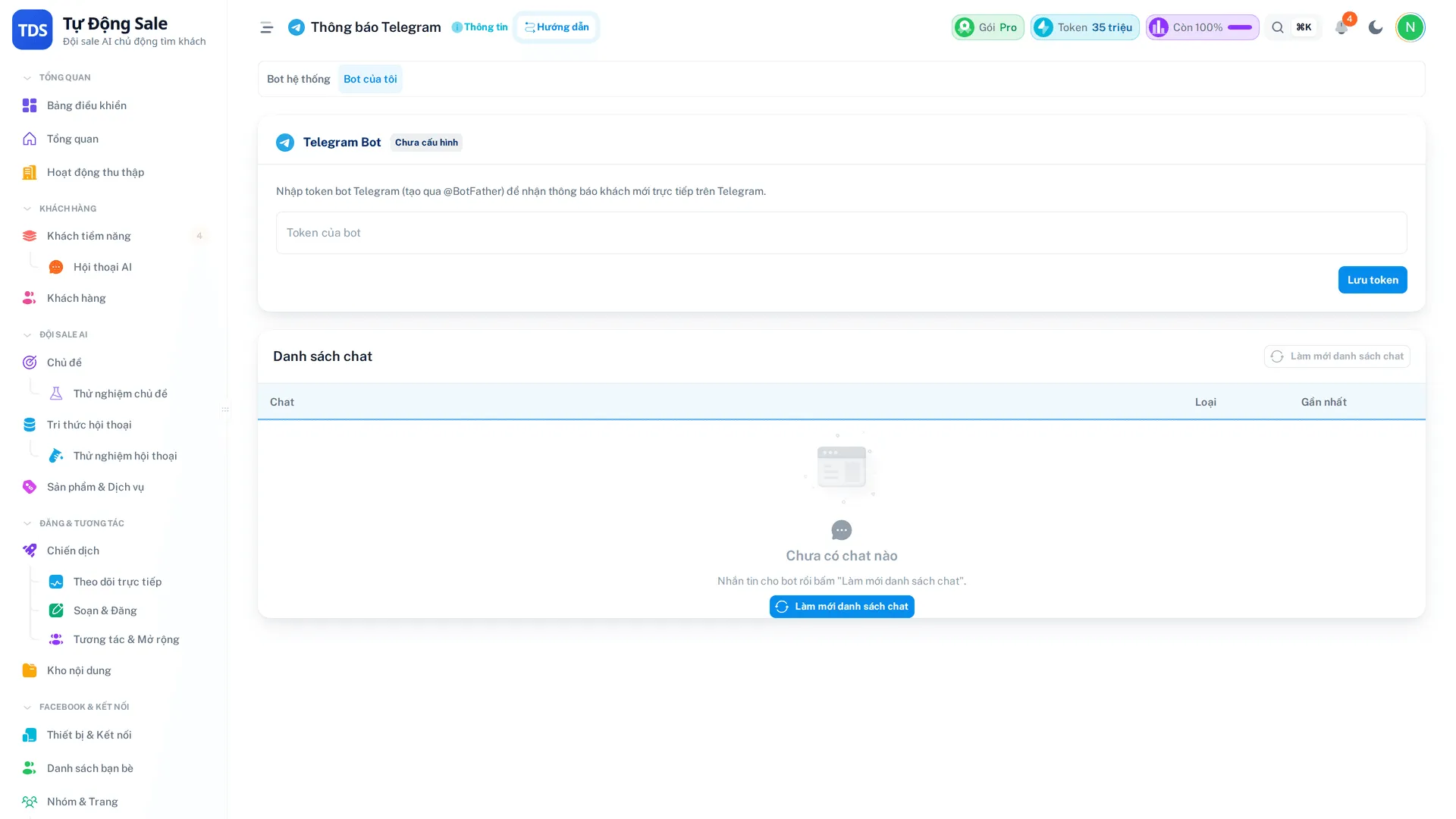
Task: Click the Lưu token button
Action: coord(1373,280)
